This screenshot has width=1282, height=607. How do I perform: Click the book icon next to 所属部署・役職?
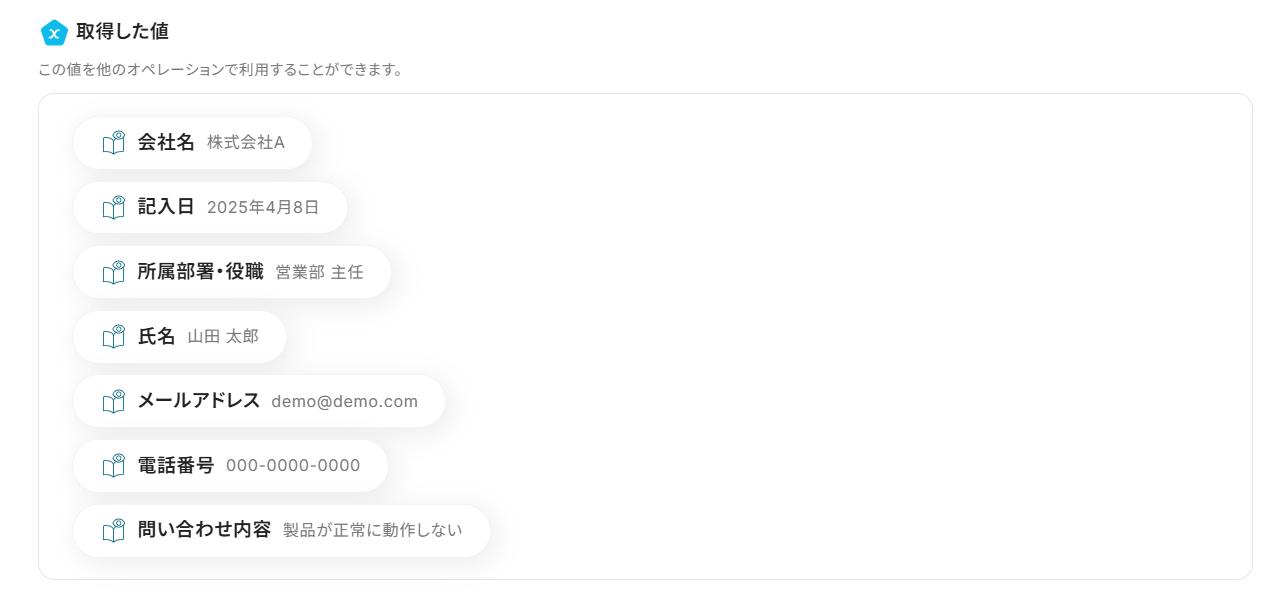[114, 272]
